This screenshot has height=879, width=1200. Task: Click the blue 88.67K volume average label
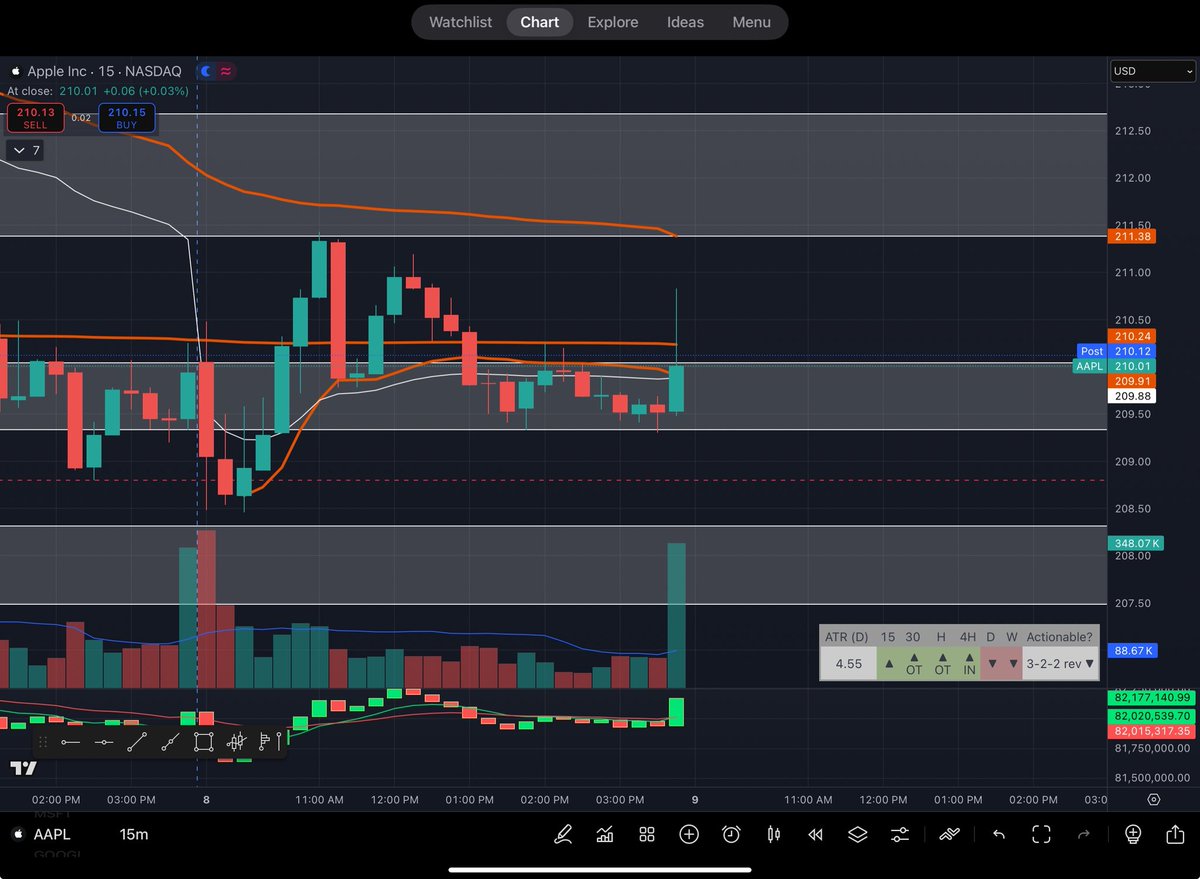[x=1133, y=650]
